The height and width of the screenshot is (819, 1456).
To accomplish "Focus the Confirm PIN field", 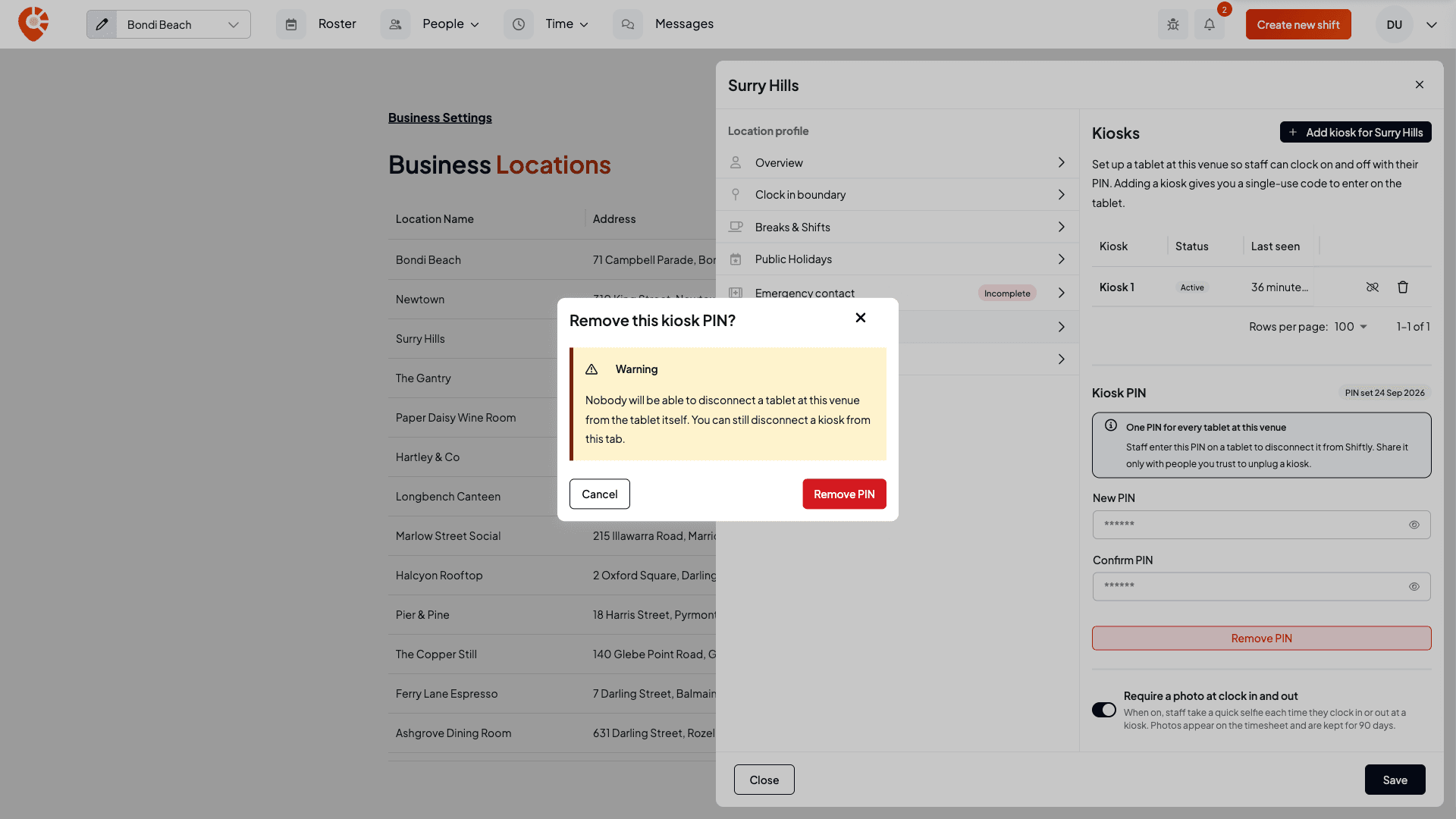I will click(x=1262, y=587).
